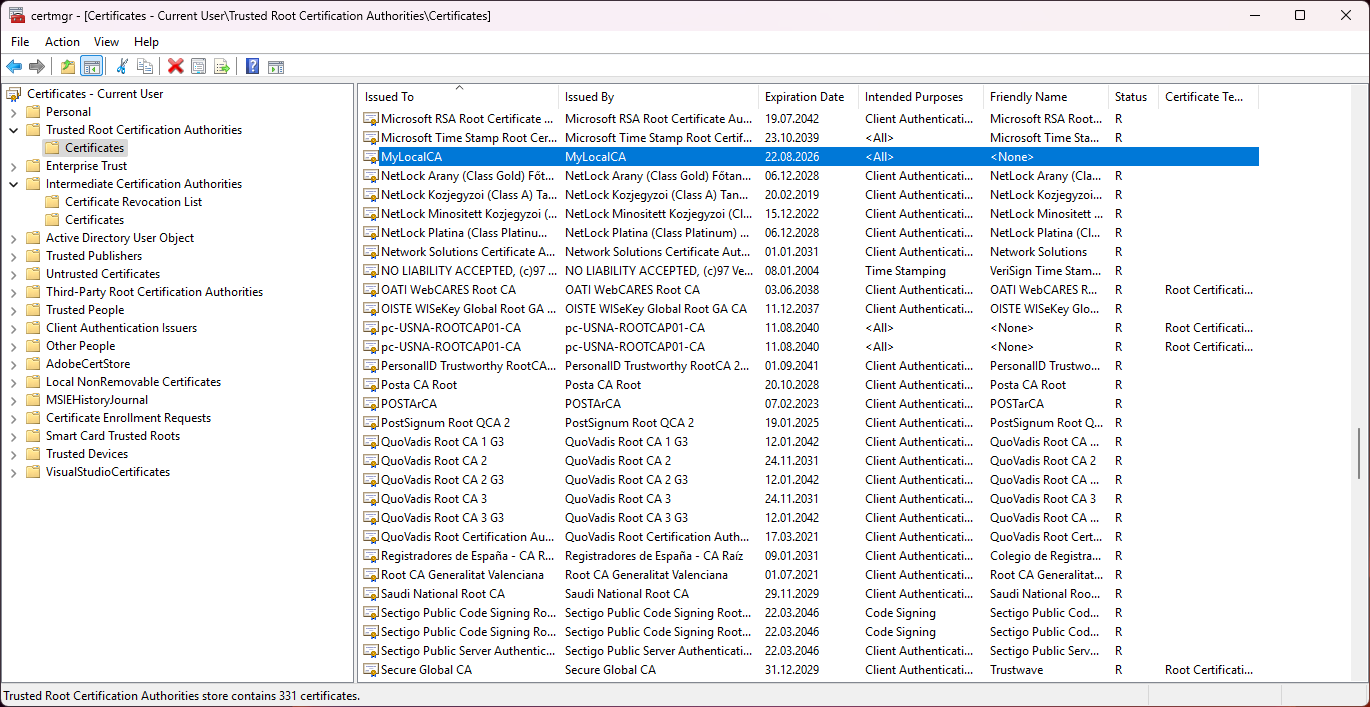
Task: Select the Client Authentication Issuers tree item
Action: pyautogui.click(x=121, y=328)
